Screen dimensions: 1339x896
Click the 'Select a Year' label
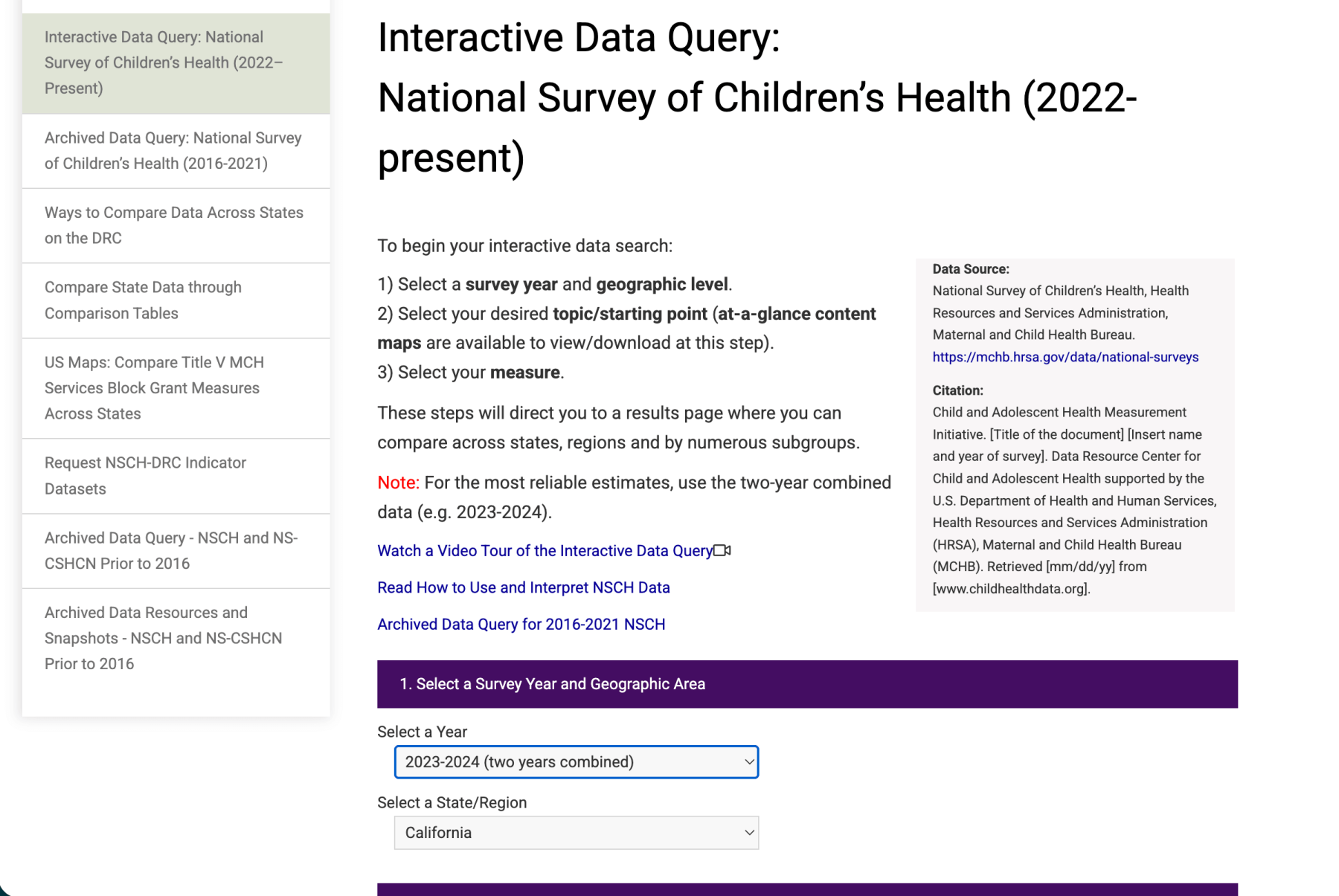tap(423, 732)
